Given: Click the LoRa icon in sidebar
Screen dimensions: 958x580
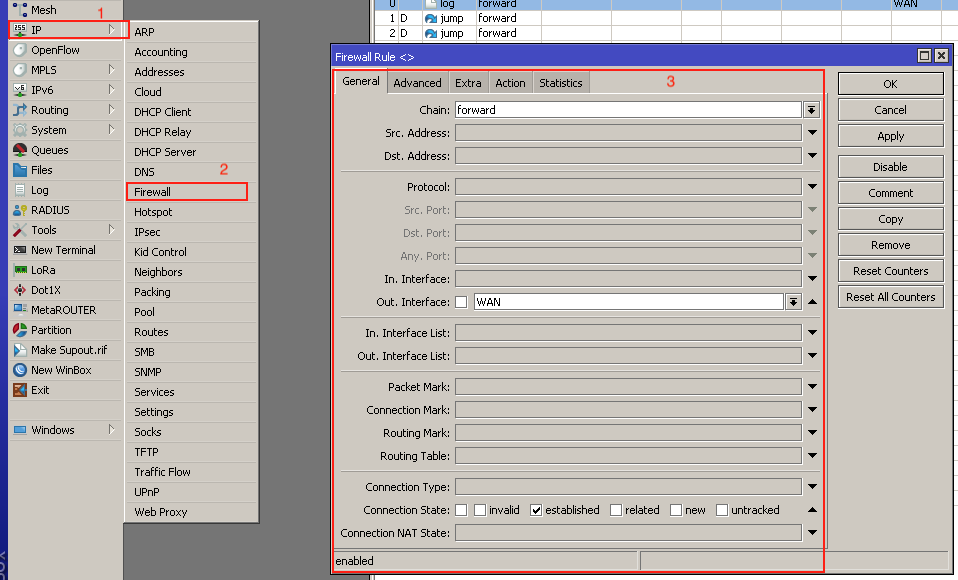Looking at the screenshot, I should [x=20, y=270].
